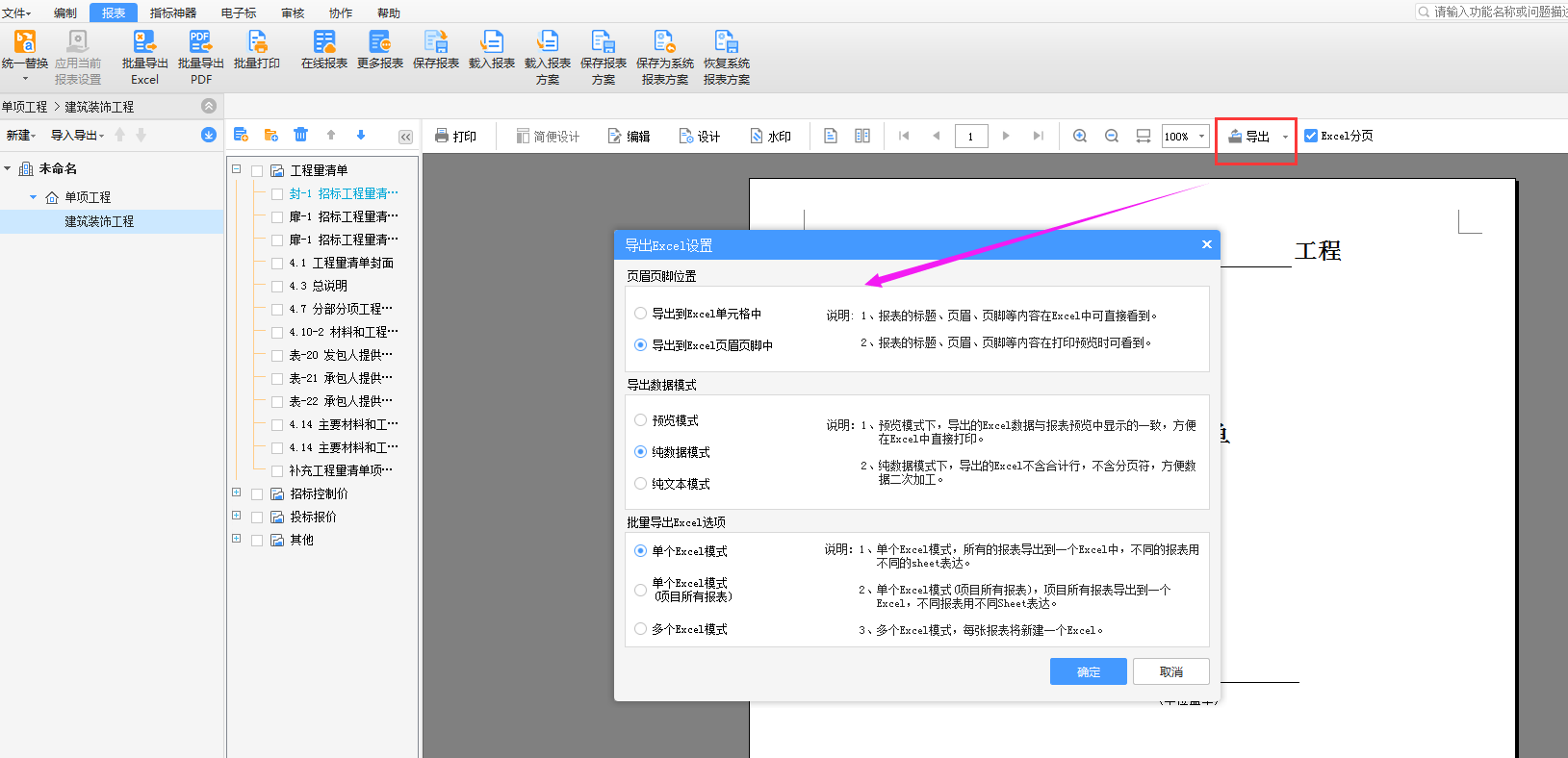Go to next preview page
1568x758 pixels.
1006,136
